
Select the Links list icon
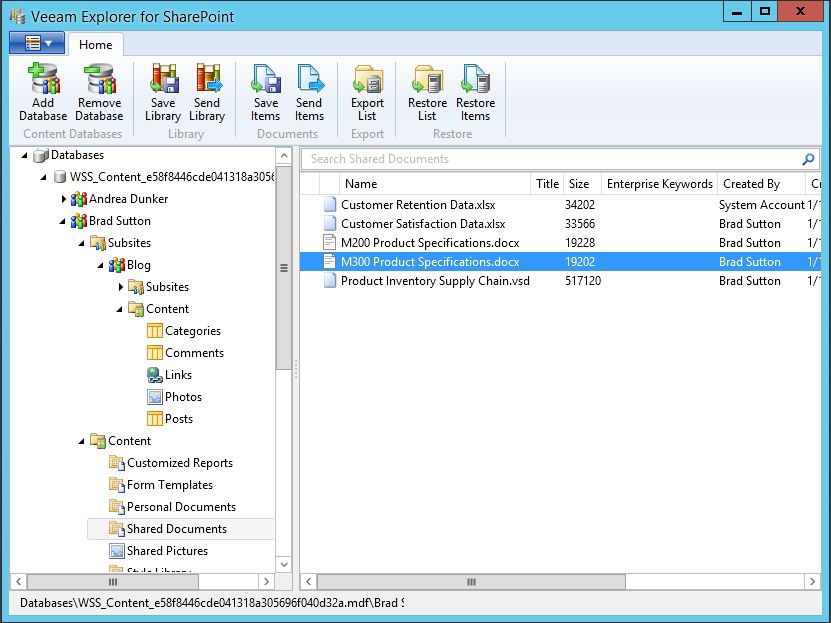tap(154, 375)
